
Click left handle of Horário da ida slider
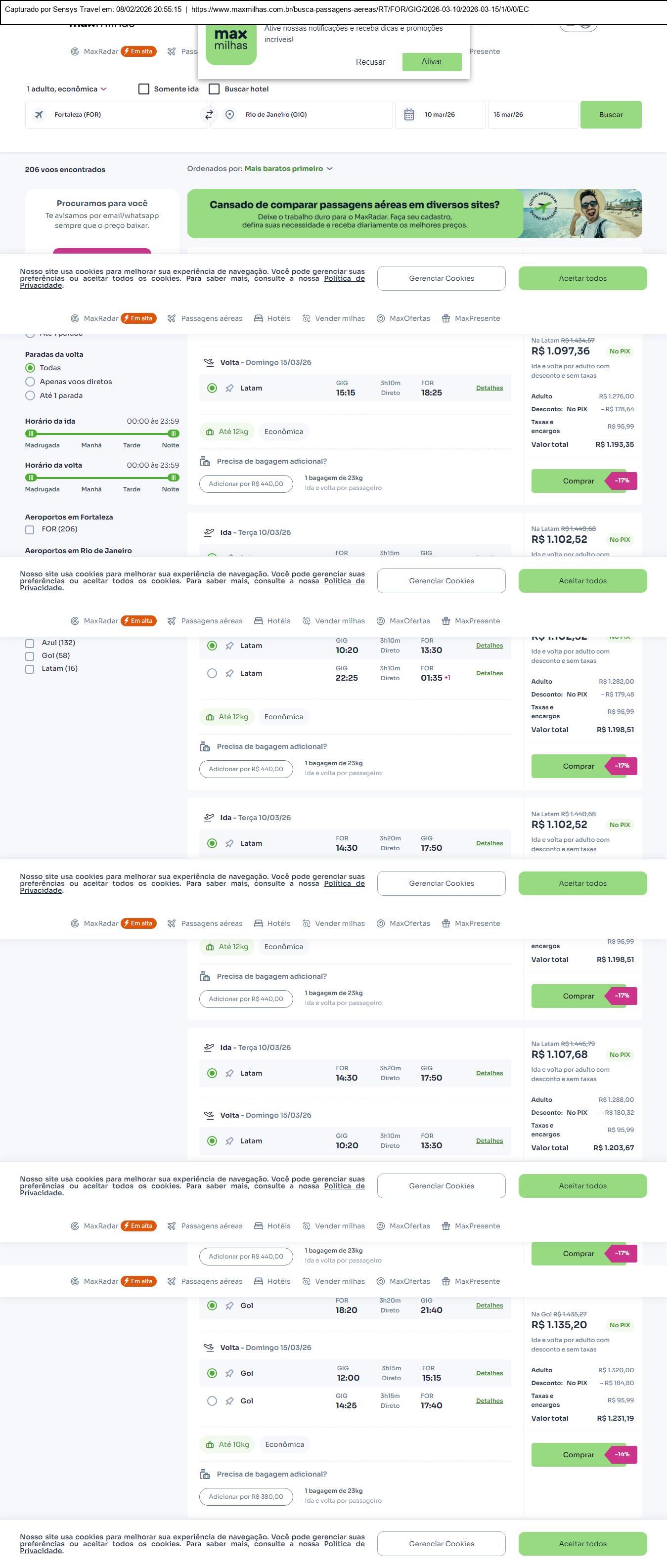(x=31, y=434)
